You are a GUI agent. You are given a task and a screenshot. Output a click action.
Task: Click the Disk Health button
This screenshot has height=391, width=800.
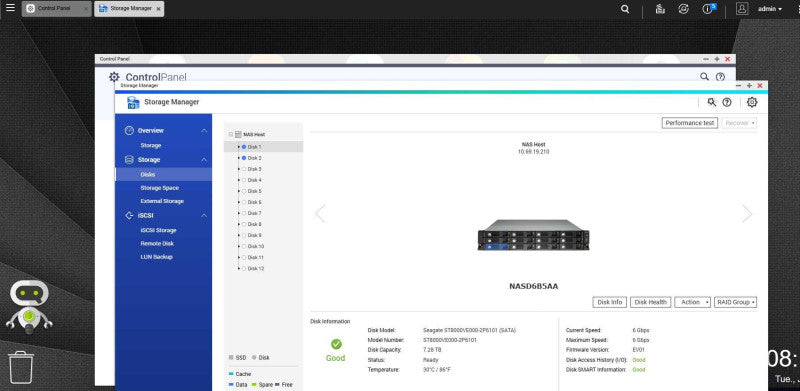[651, 302]
